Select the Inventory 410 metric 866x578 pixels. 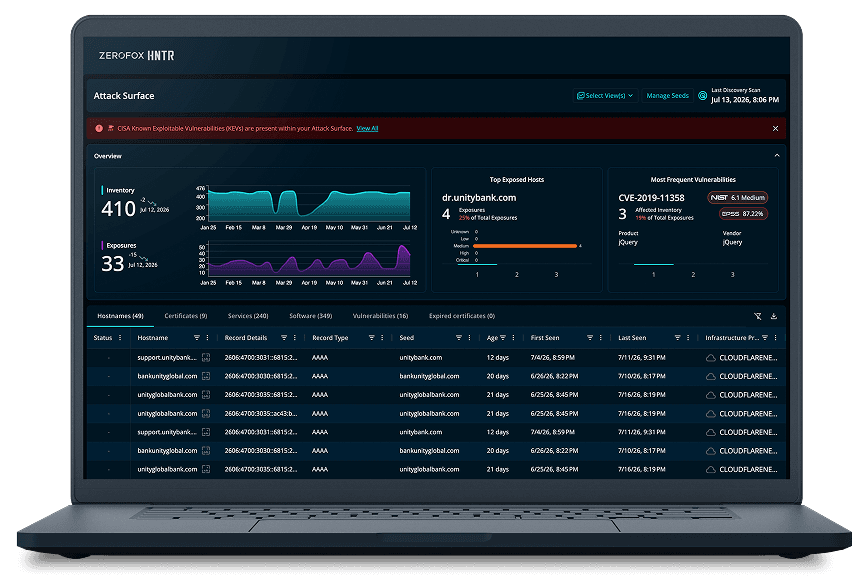coord(118,209)
